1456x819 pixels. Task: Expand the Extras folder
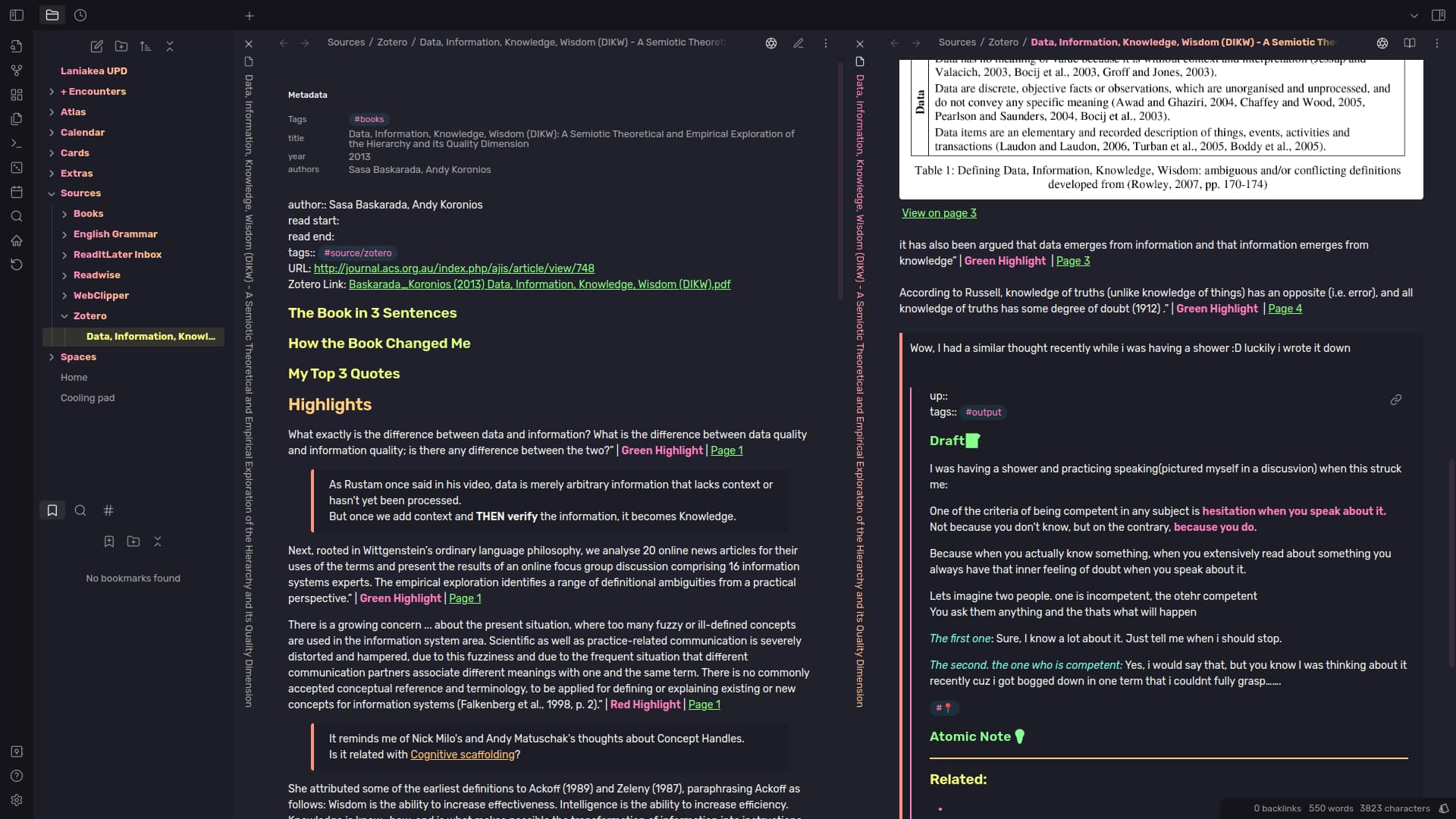(77, 173)
